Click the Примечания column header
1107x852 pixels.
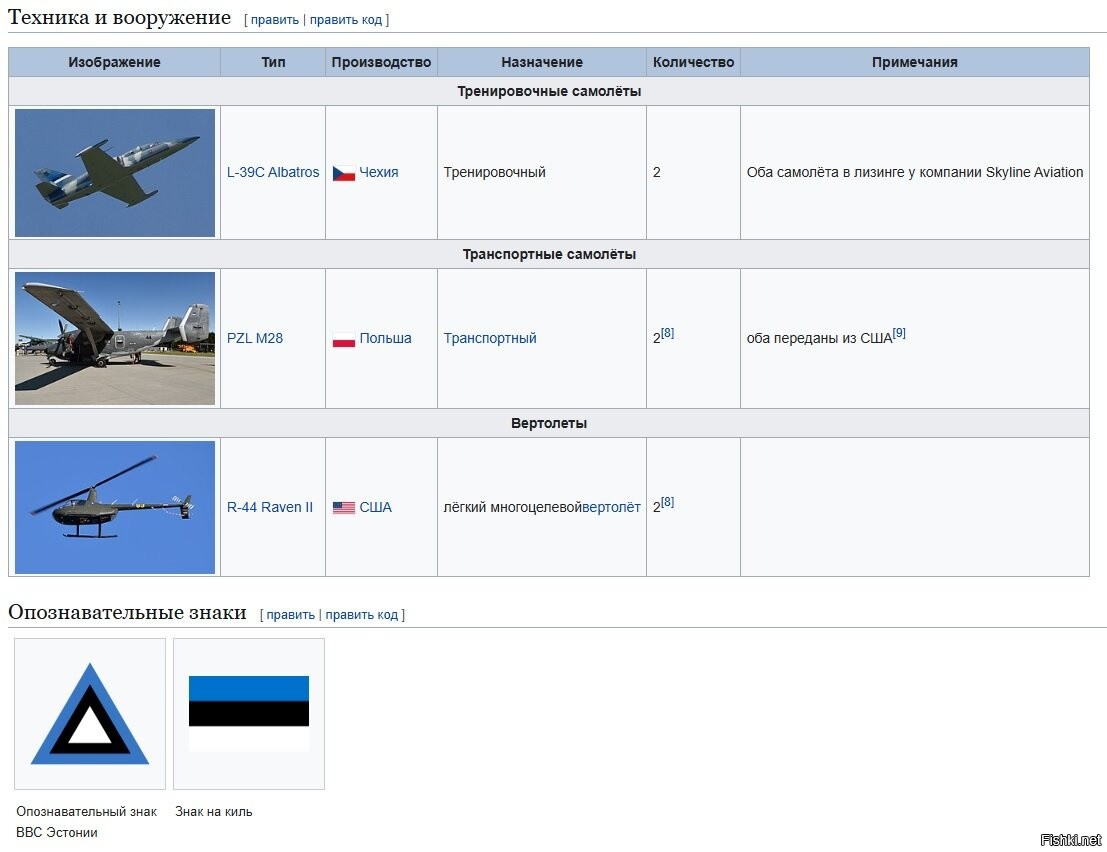coord(915,62)
